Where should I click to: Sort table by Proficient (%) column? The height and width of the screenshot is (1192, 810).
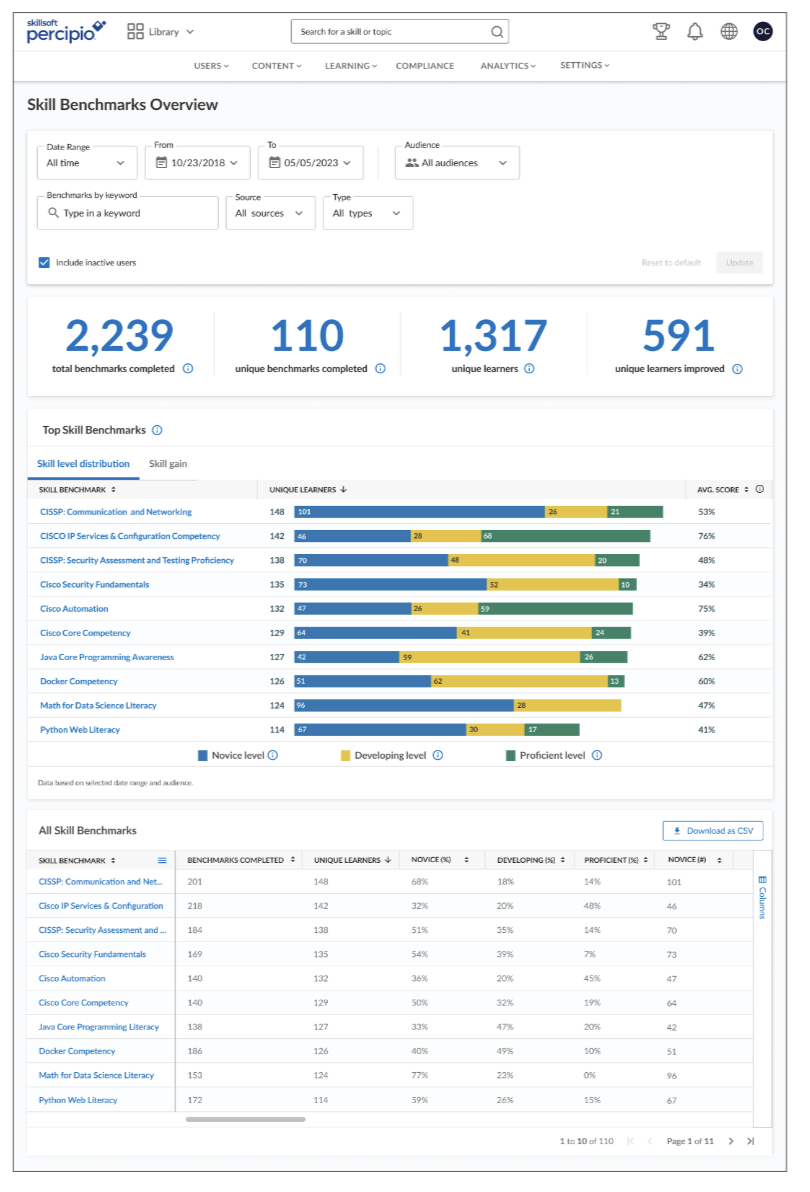pos(616,861)
